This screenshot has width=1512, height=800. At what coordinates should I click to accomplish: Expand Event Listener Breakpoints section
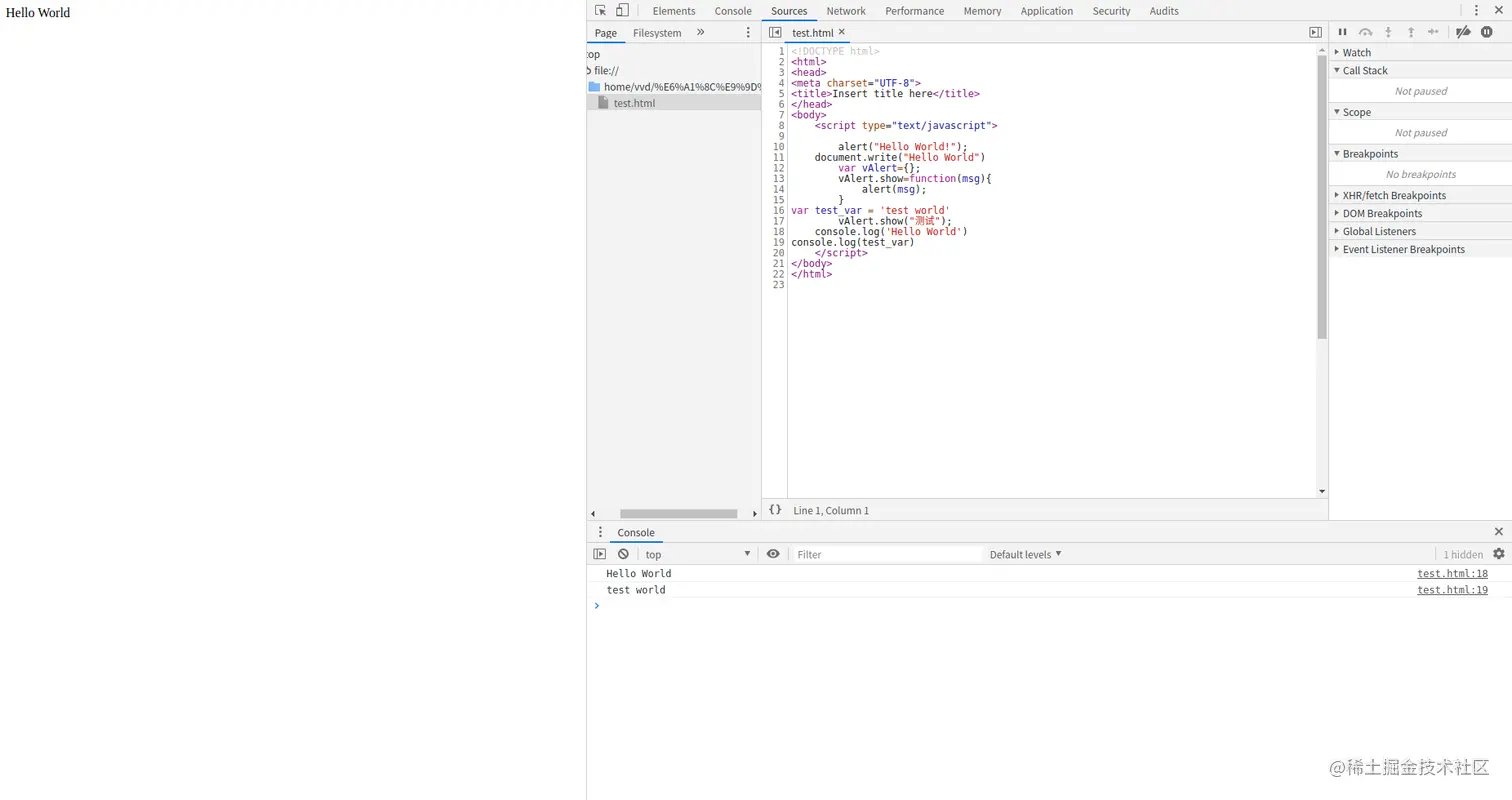coord(1420,249)
